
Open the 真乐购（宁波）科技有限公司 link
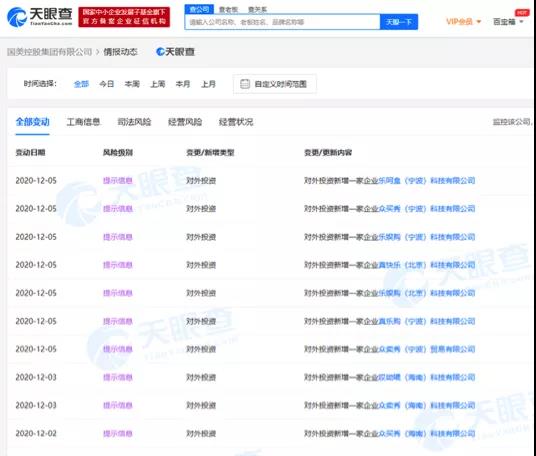[427, 321]
